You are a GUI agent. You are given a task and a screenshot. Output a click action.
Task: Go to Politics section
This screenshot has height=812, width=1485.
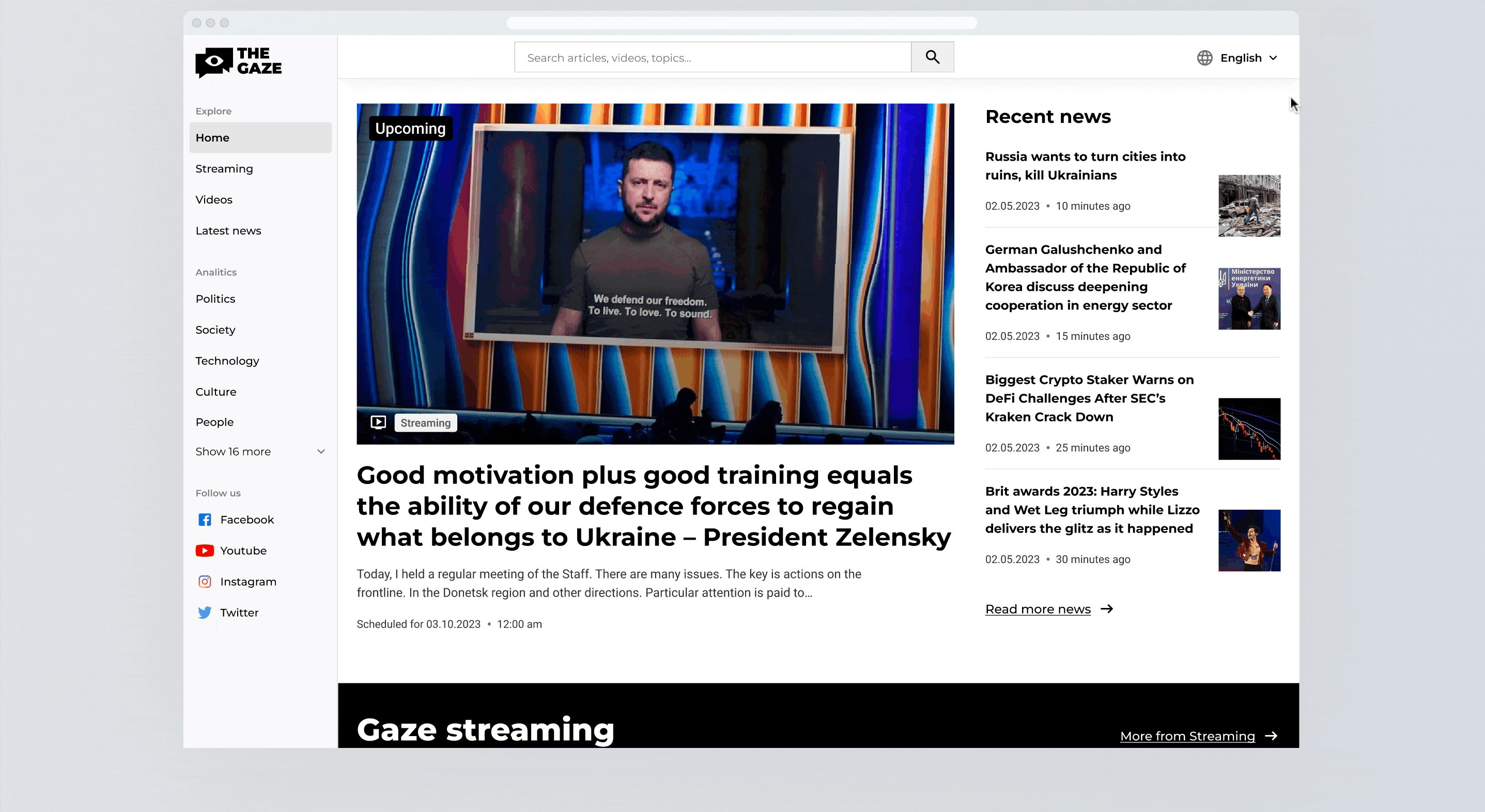[x=215, y=299]
